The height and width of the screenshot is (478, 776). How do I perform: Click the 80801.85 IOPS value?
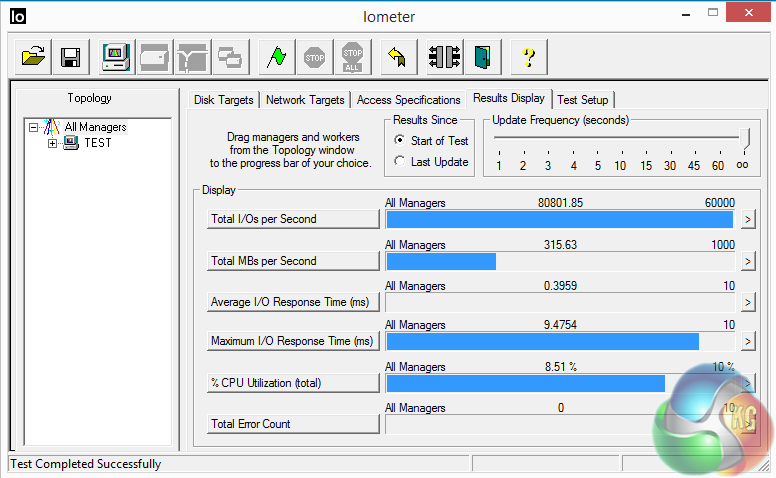[560, 203]
